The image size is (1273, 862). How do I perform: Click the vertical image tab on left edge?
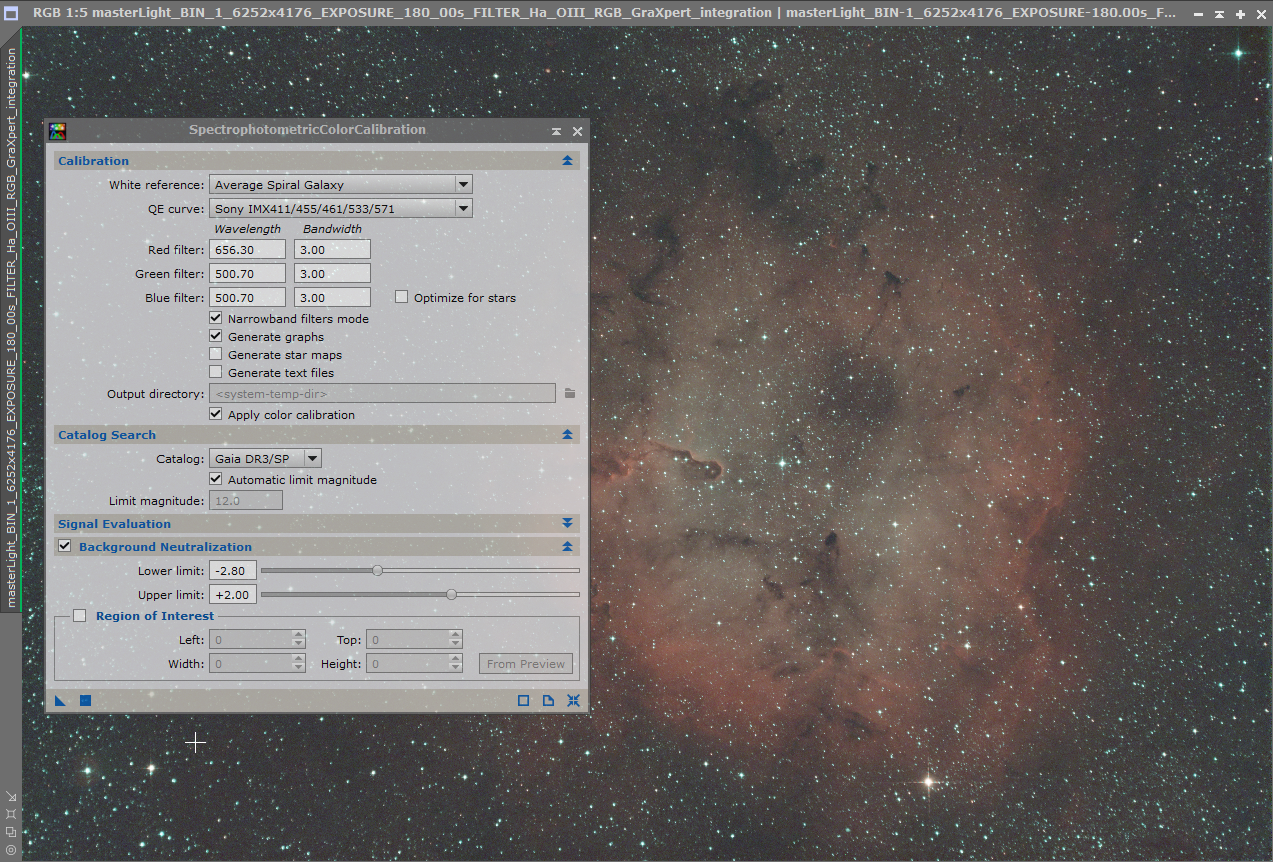tap(12, 327)
